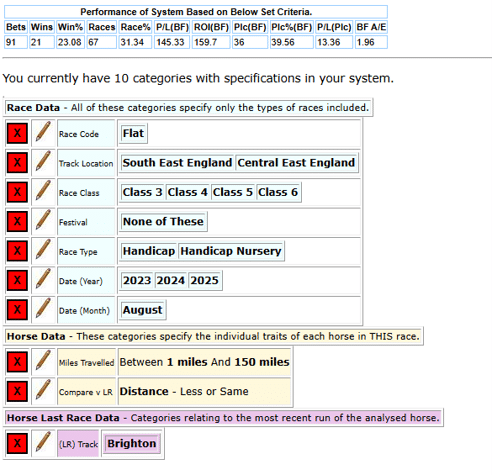Select the None of These festival tag

[x=163, y=221]
